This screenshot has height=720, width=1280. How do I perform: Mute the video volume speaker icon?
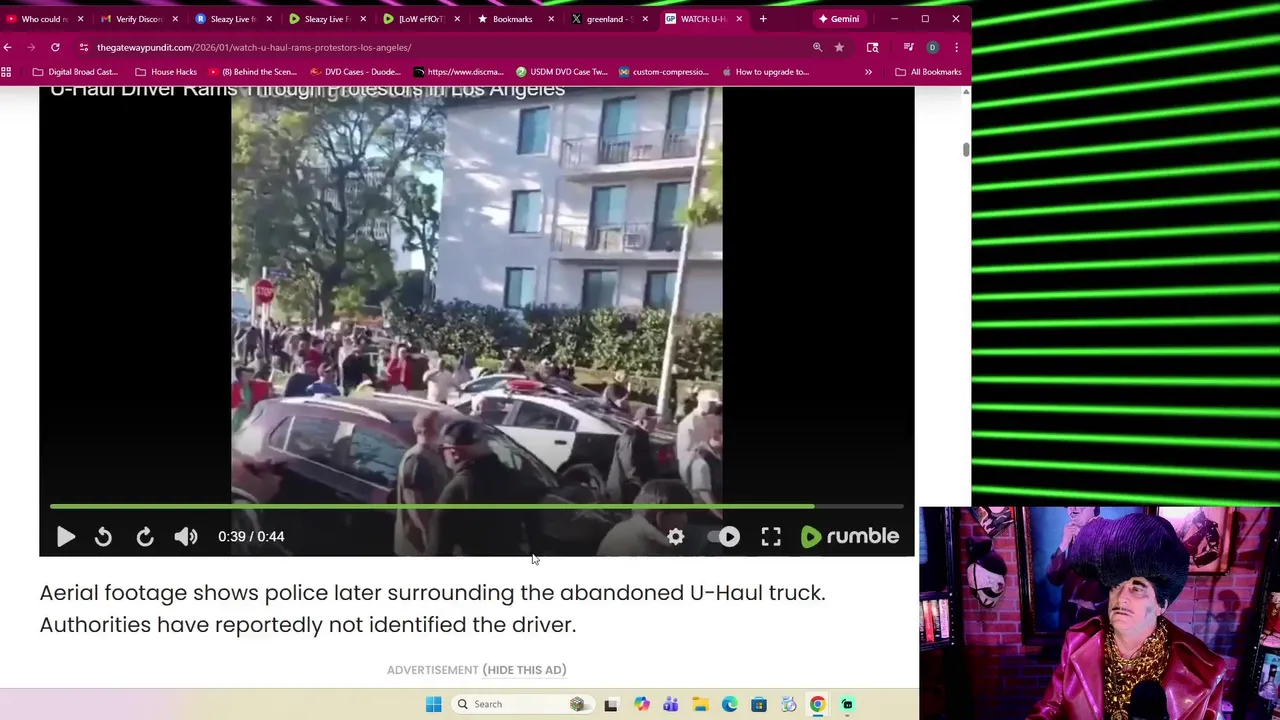(x=186, y=537)
